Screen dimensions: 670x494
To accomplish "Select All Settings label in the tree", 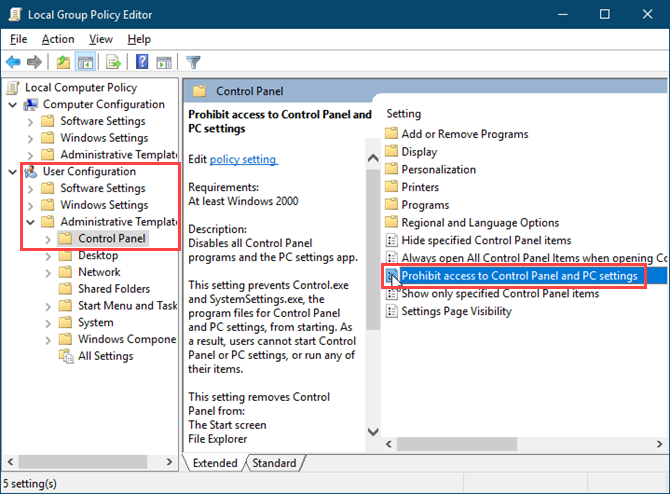I will tap(106, 356).
